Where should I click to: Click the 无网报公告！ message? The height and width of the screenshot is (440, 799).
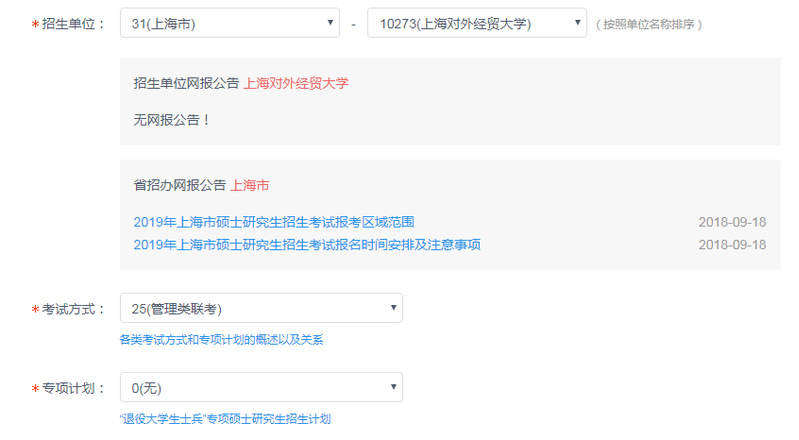(x=172, y=120)
